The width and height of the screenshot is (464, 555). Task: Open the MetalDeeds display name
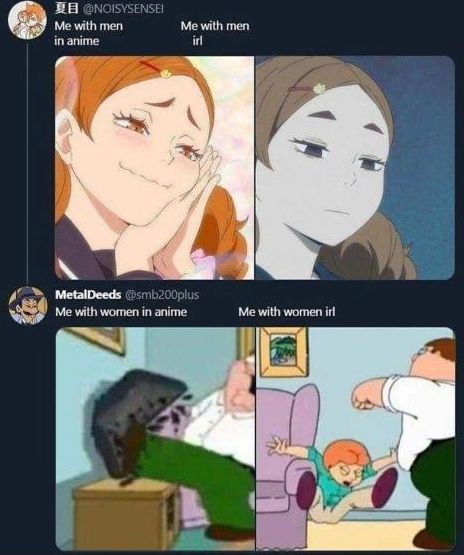tap(88, 295)
